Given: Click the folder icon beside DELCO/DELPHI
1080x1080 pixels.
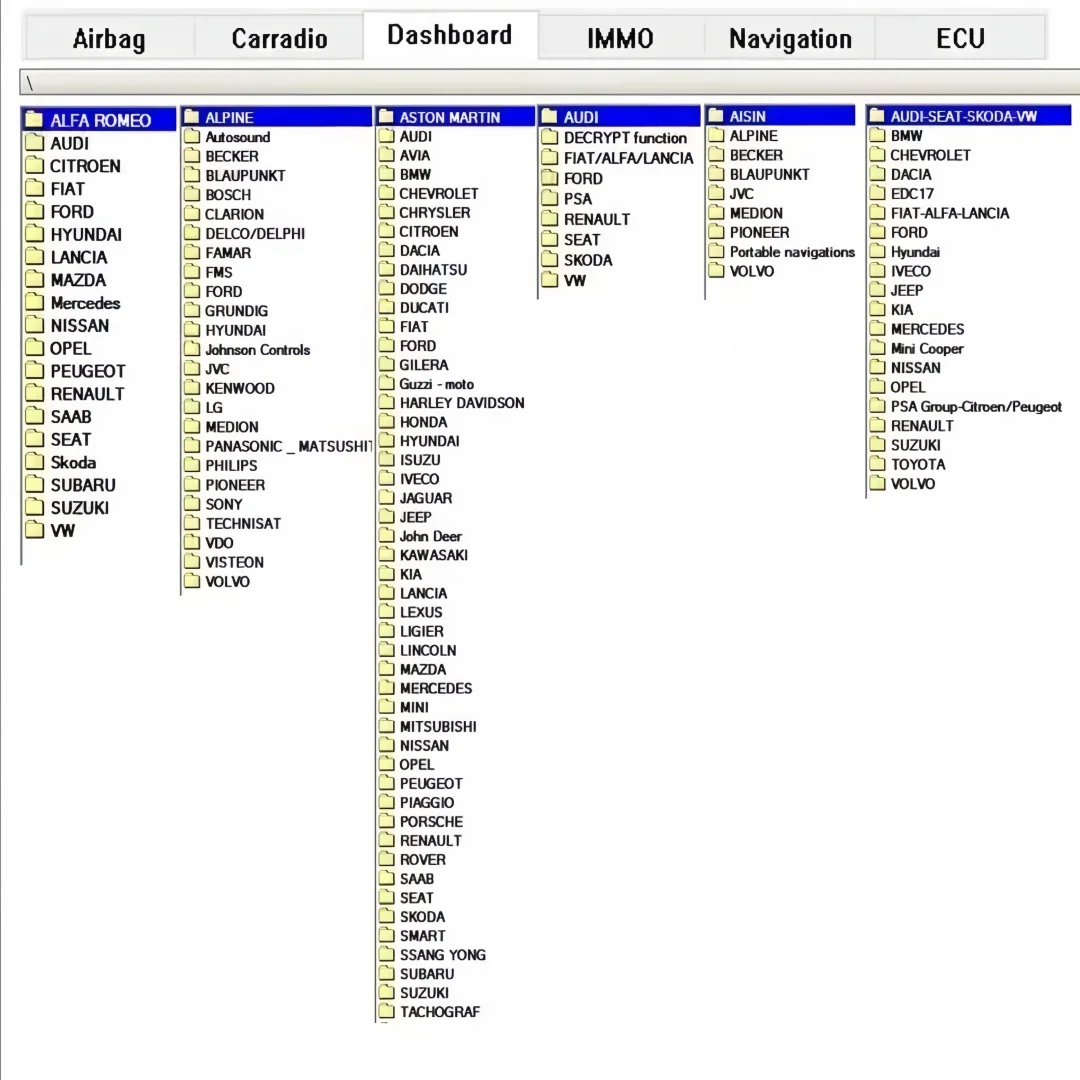Looking at the screenshot, I should (191, 233).
